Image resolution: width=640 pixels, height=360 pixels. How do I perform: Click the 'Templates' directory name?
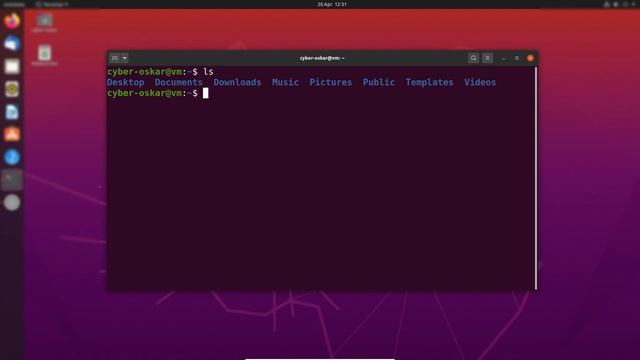click(429, 82)
